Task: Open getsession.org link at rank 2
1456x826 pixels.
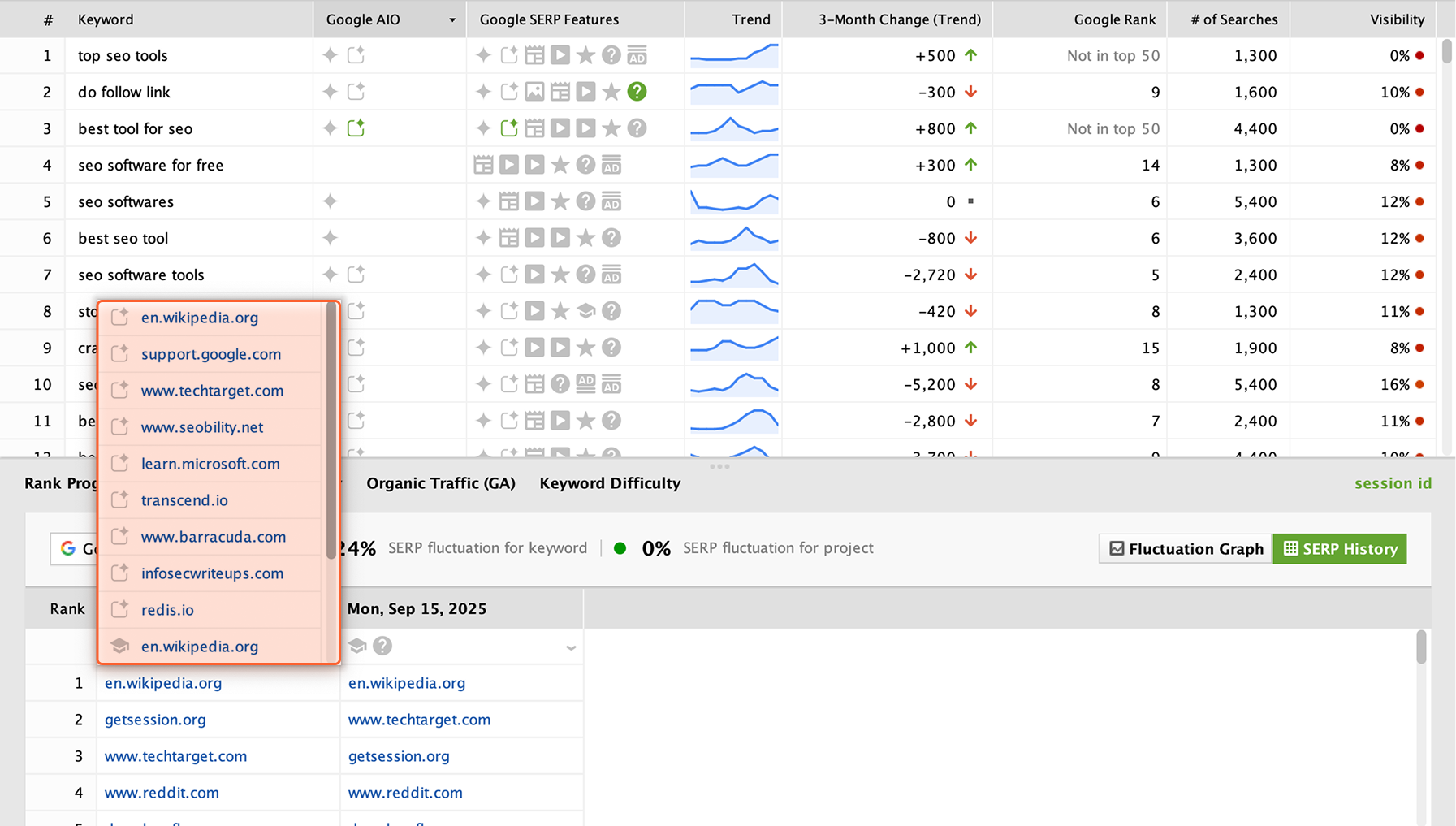Action: tap(155, 720)
